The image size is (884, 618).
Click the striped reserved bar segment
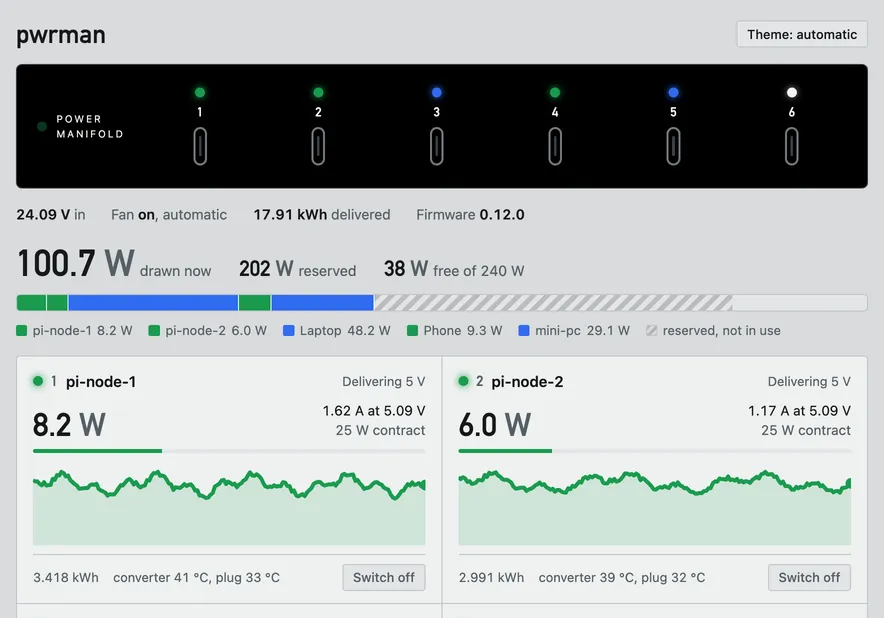553,303
